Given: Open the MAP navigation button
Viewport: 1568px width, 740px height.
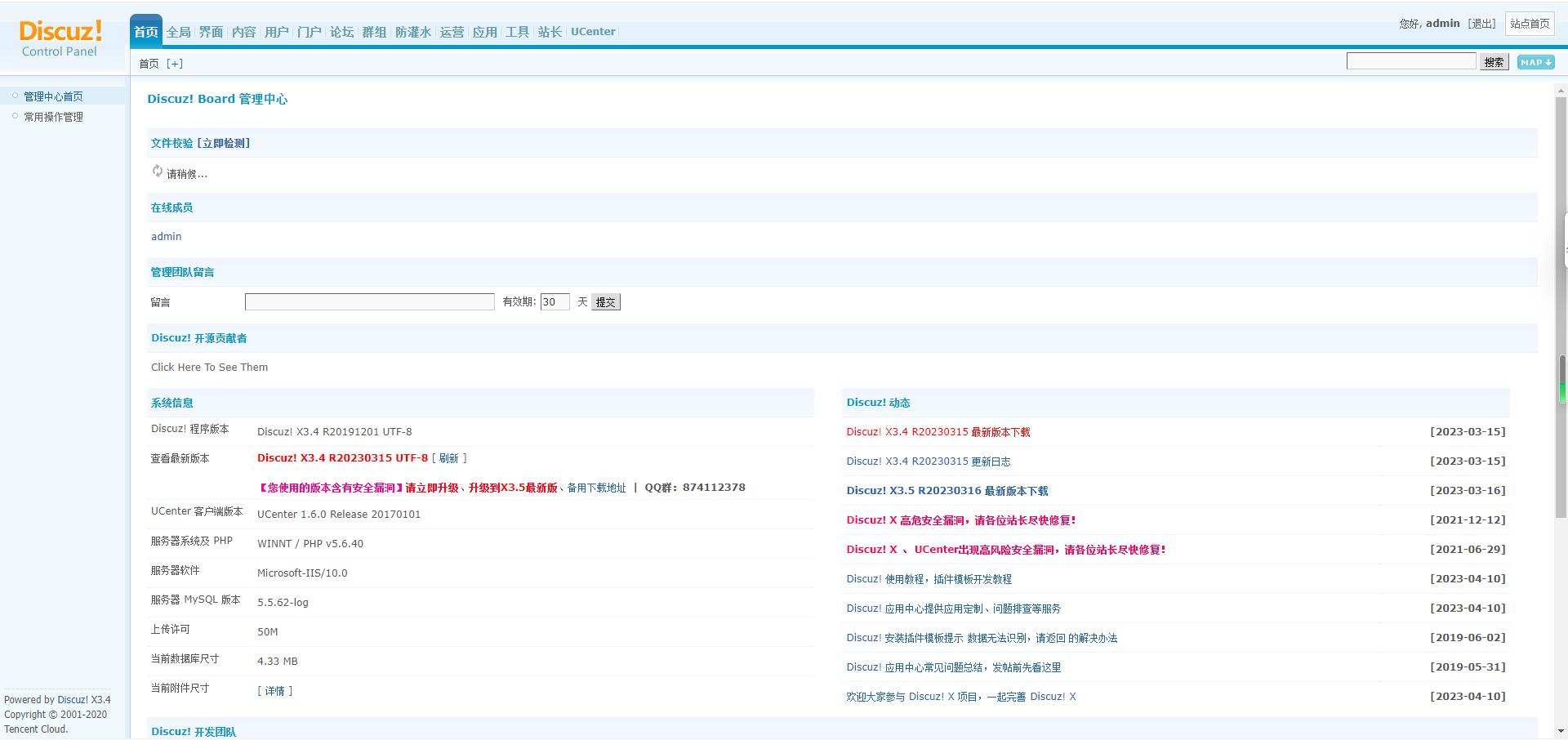Looking at the screenshot, I should (1535, 62).
